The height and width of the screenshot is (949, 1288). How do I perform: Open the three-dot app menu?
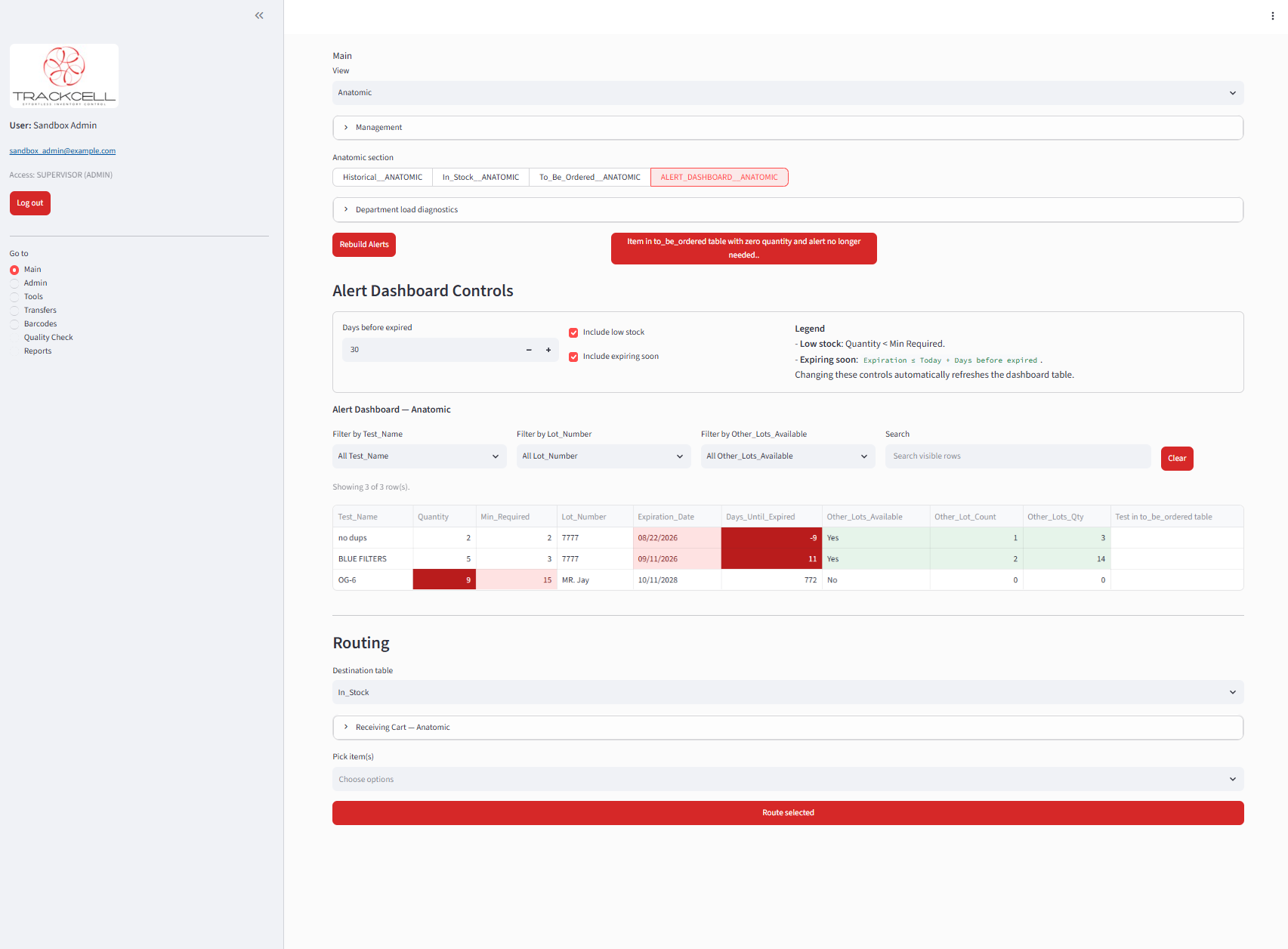tap(1272, 16)
